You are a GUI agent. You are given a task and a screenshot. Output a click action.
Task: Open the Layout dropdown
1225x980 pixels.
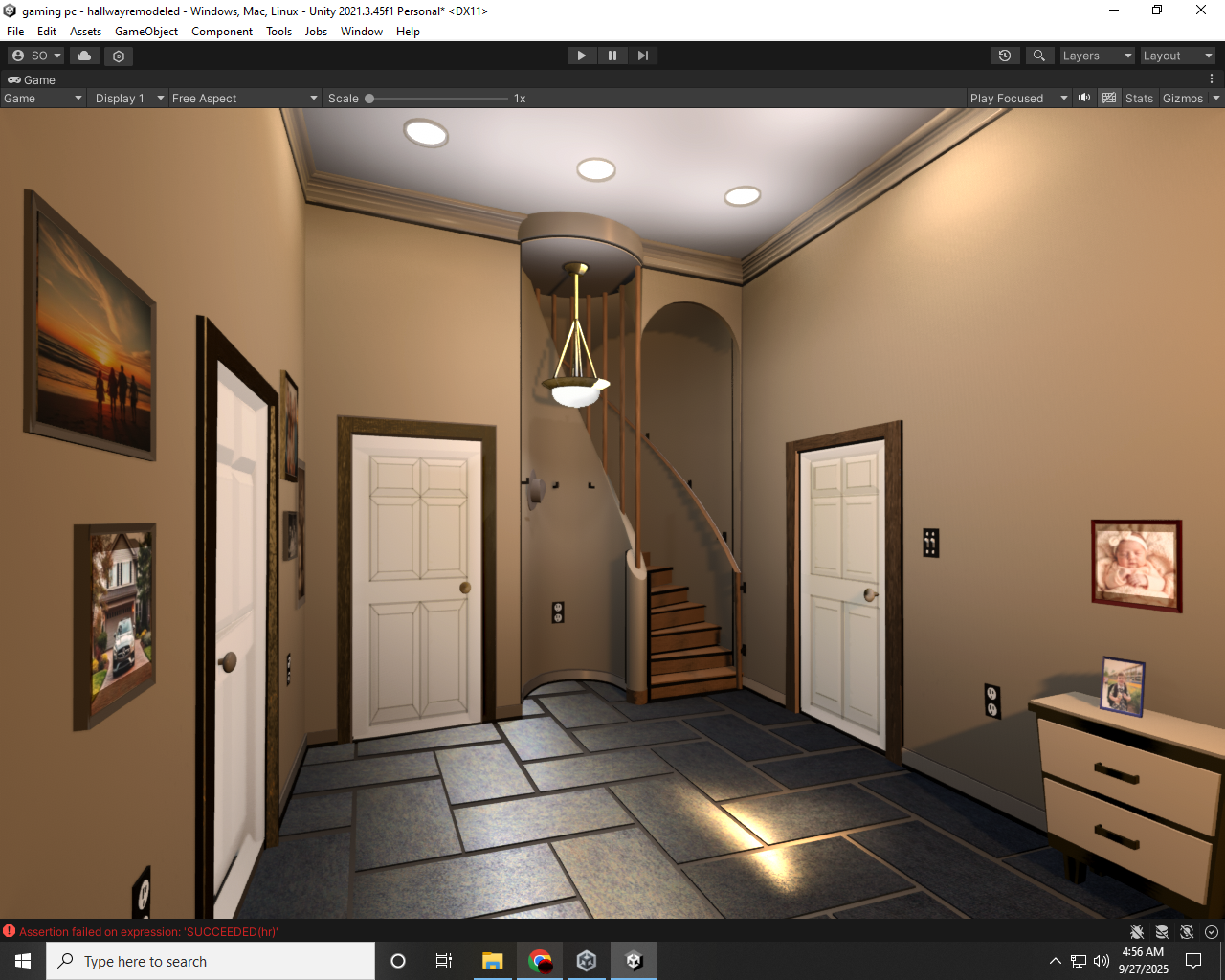click(x=1177, y=56)
